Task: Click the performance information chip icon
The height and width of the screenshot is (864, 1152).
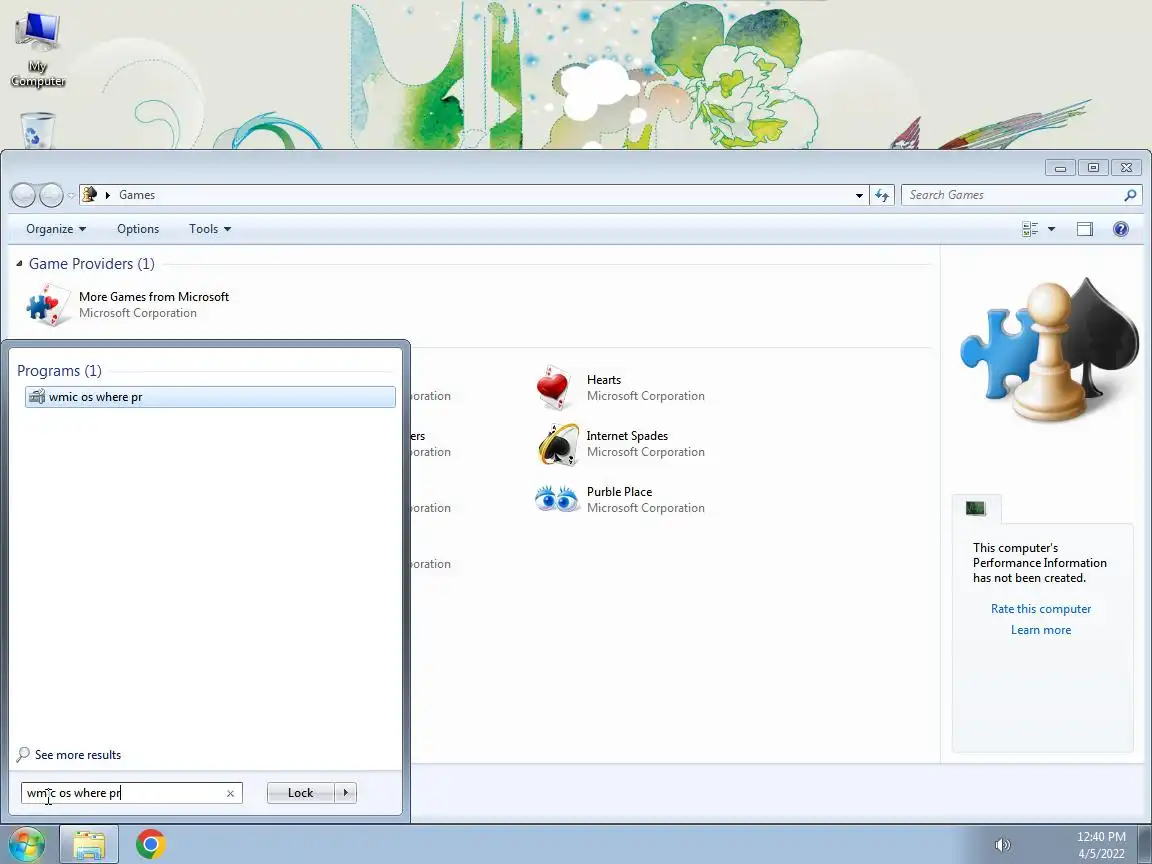Action: 976,508
